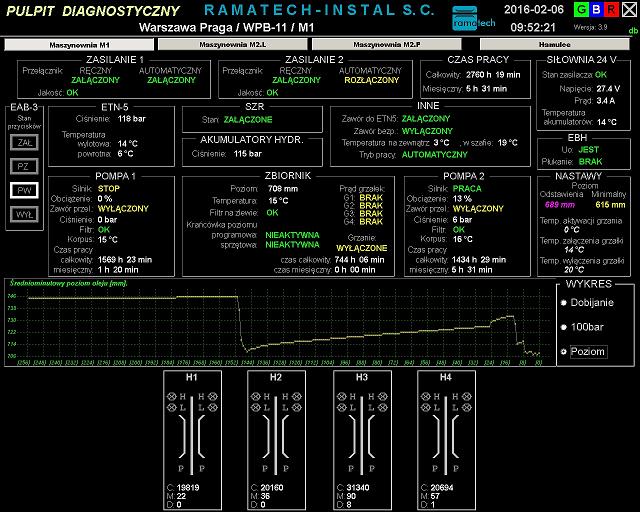Click the 118 bar ETN-5 pressure
Image resolution: width=640 pixels, height=512 pixels.
pos(131,119)
